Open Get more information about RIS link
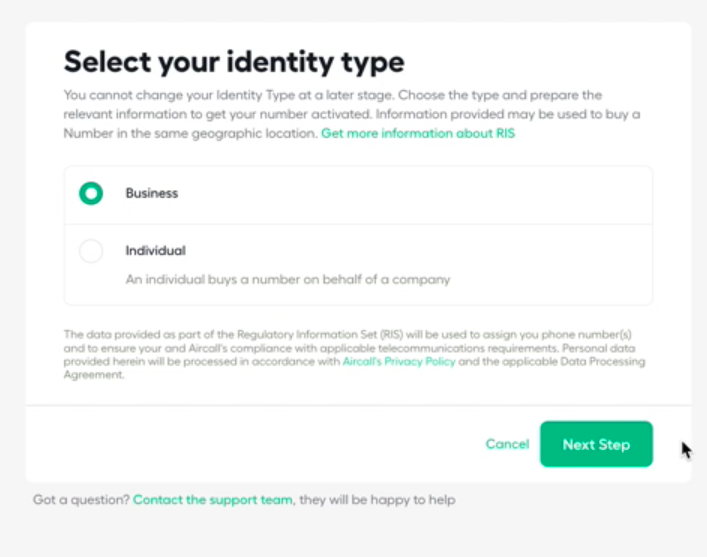This screenshot has height=557, width=707. (x=418, y=133)
